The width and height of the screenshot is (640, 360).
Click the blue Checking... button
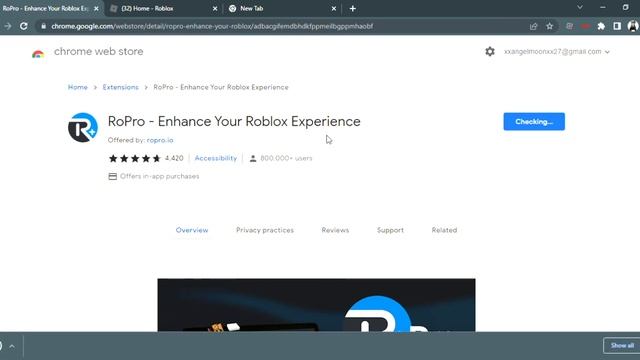click(x=534, y=122)
